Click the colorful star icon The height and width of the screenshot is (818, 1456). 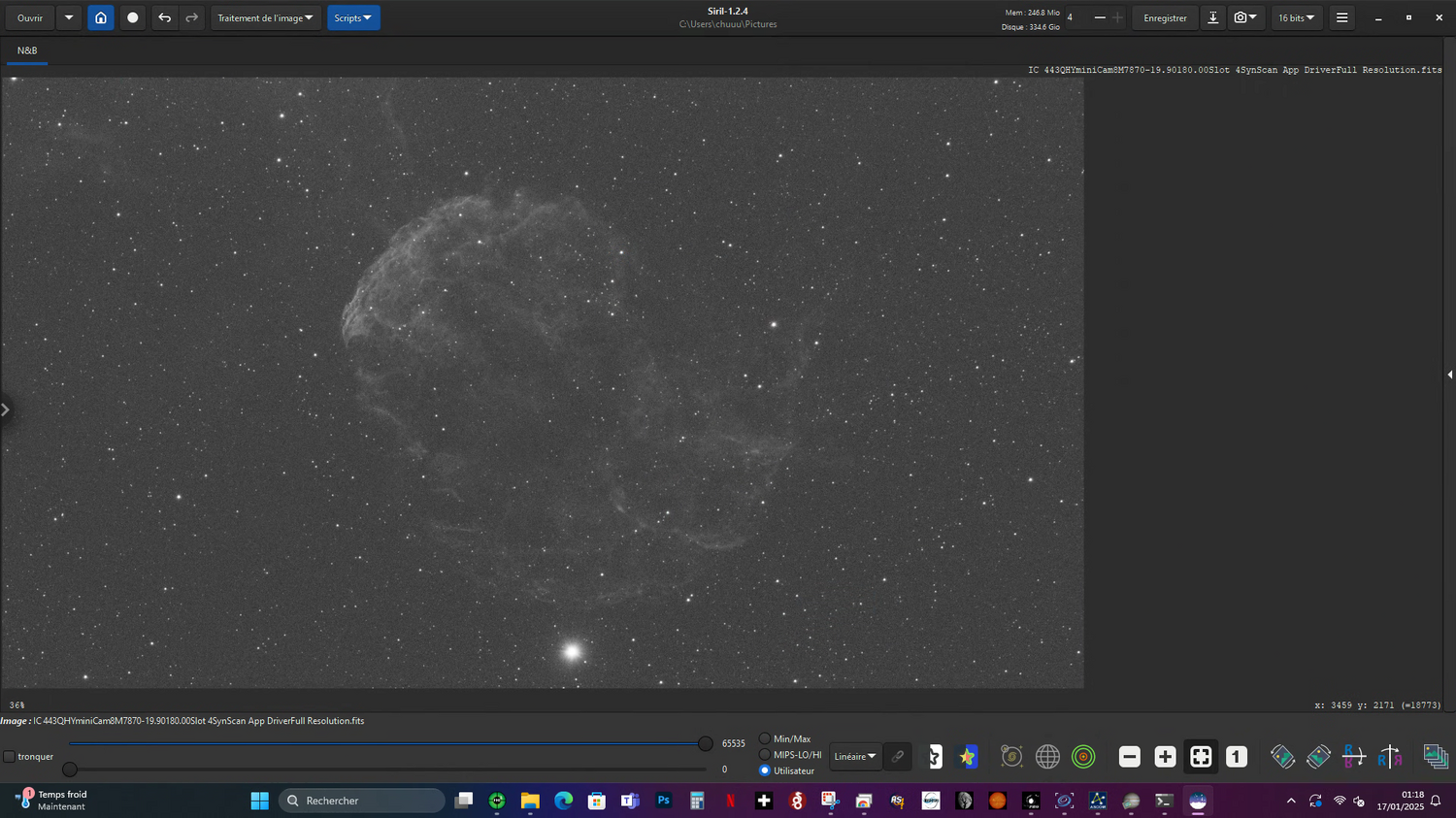968,757
